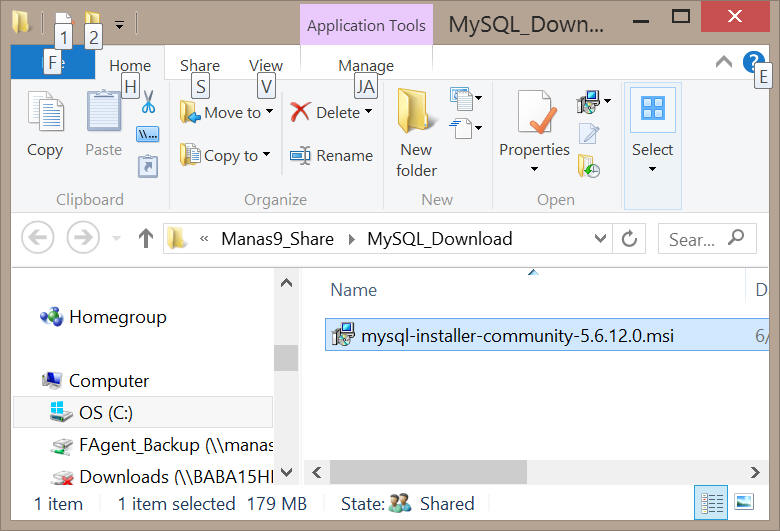Click the Rename button
The width and height of the screenshot is (780, 531).
coord(331,156)
